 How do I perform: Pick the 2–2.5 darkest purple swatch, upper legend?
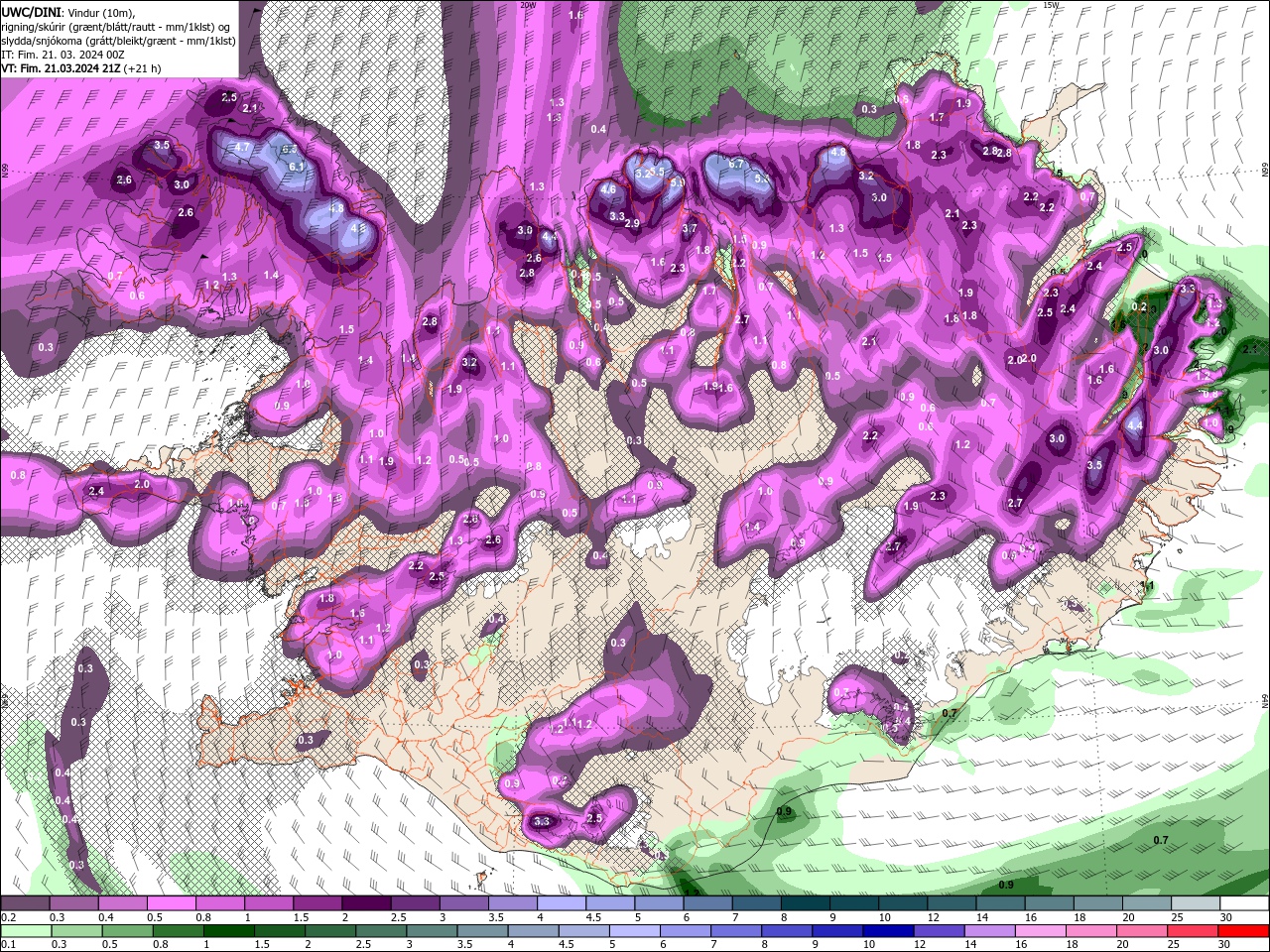(x=365, y=904)
